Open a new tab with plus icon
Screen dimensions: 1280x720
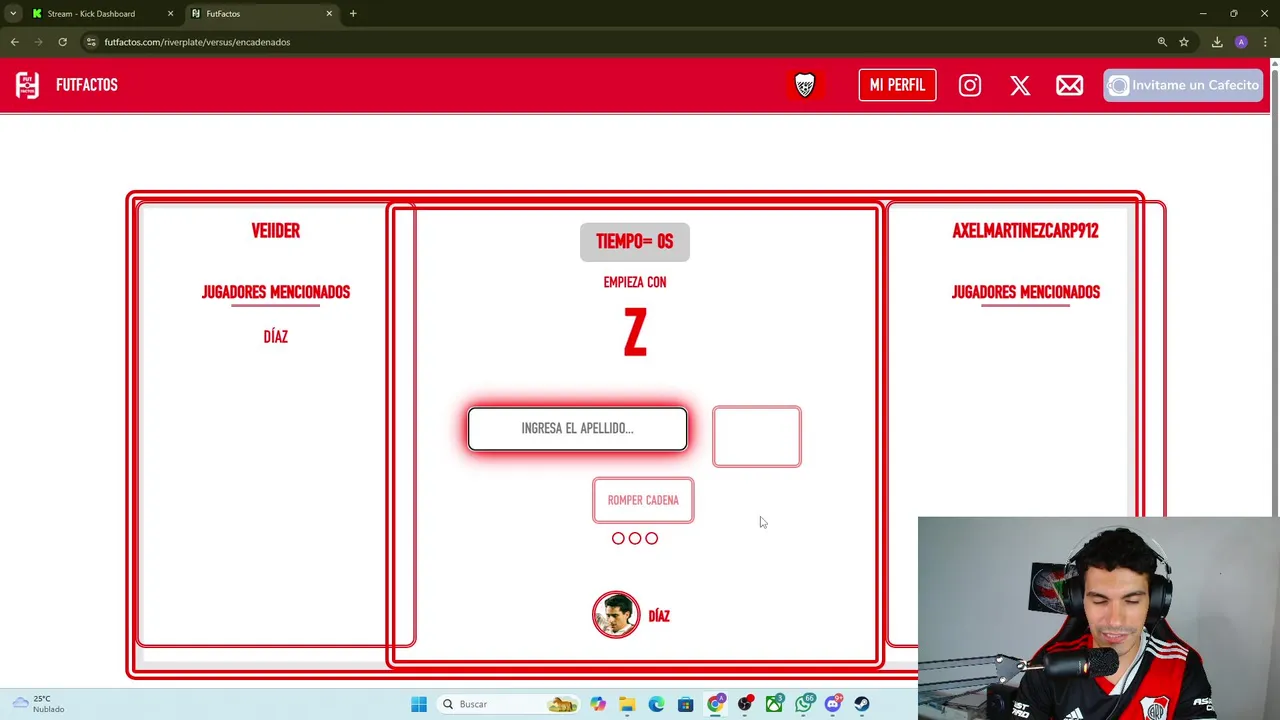tap(353, 14)
